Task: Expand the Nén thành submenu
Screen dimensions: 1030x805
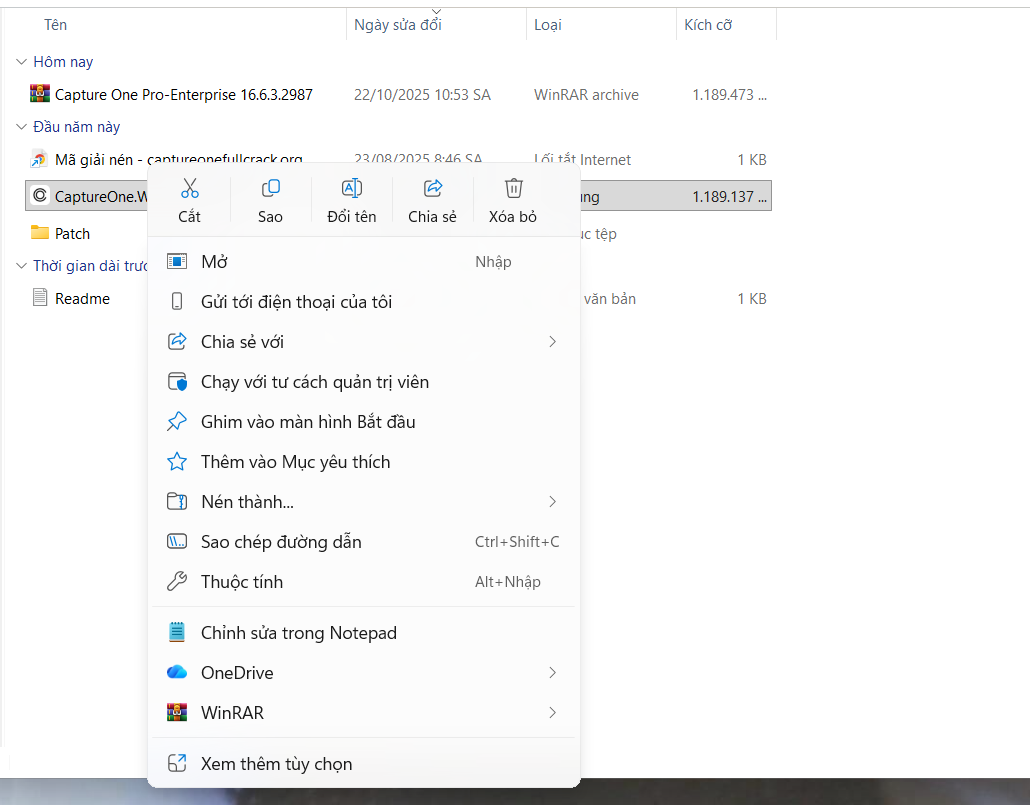Action: [247, 502]
